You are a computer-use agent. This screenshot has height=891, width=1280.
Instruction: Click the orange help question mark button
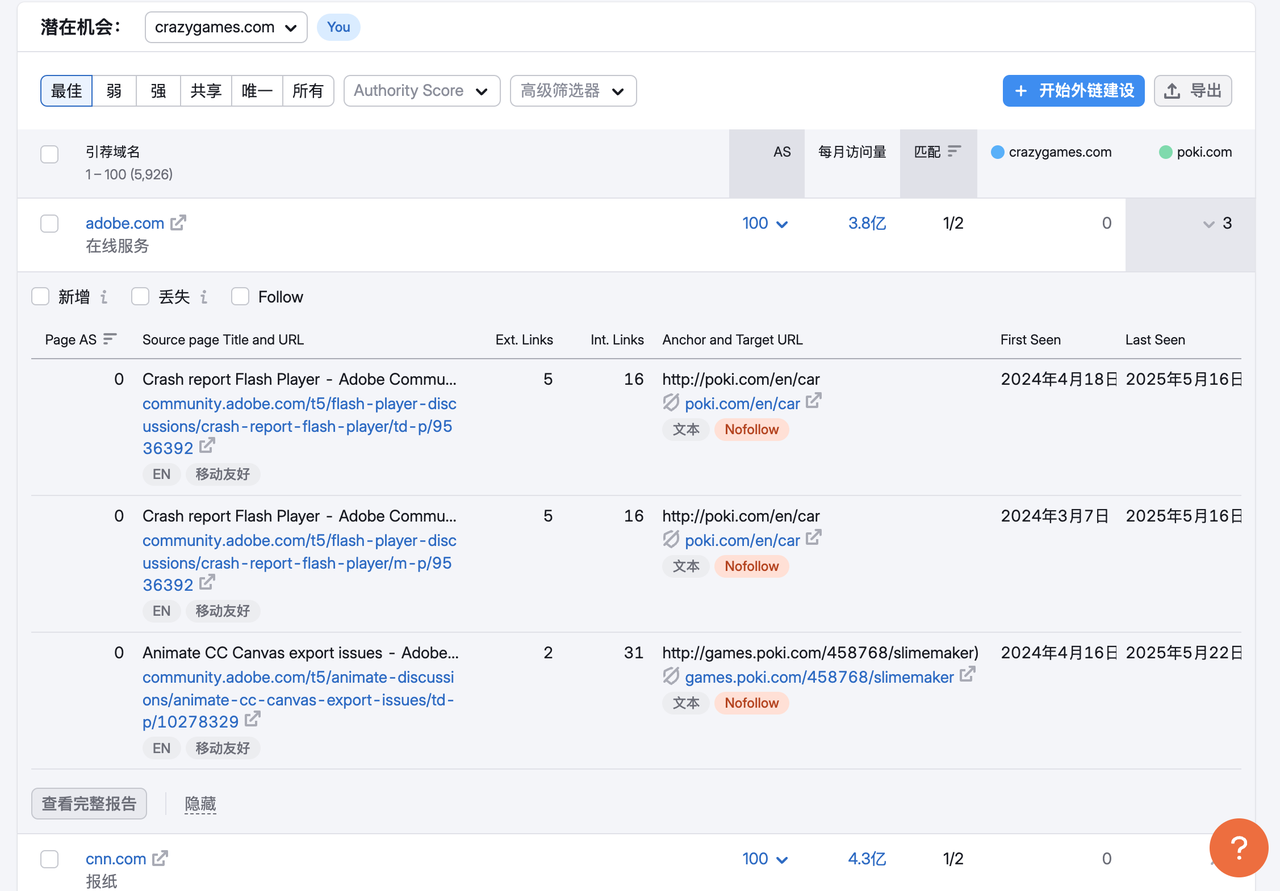click(x=1238, y=848)
